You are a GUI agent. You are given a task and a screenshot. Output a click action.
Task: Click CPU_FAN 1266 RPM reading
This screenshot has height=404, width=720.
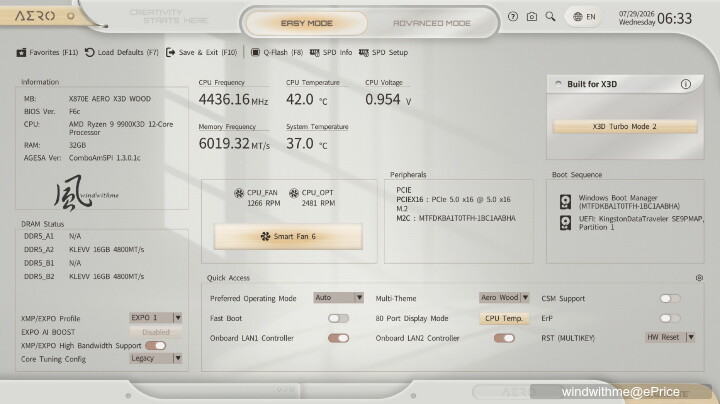[x=264, y=203]
